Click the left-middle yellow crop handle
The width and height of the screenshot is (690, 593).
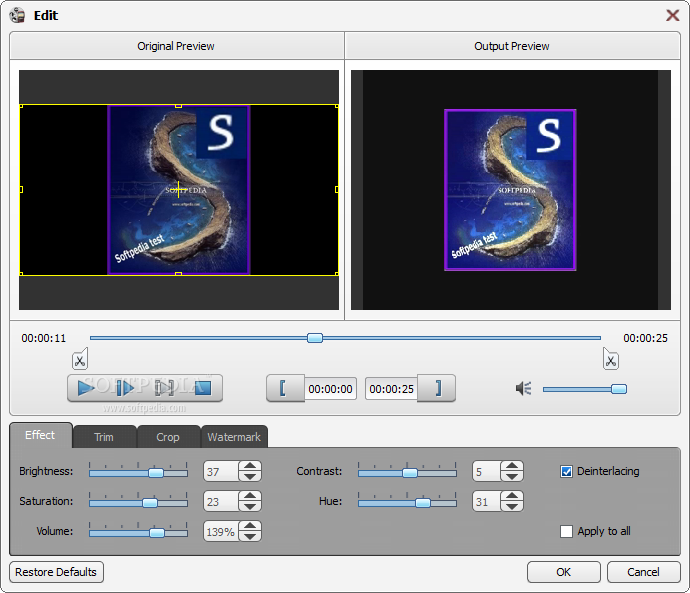point(21,190)
